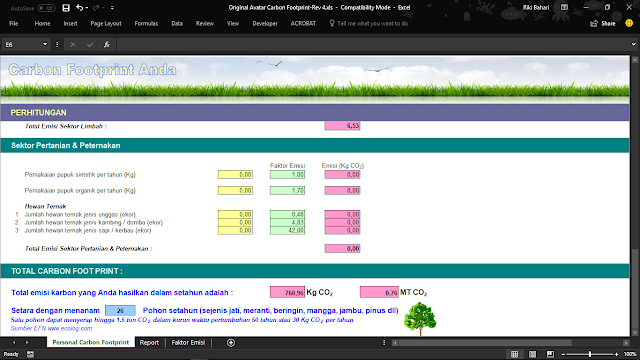Click the Share button

click(x=603, y=24)
